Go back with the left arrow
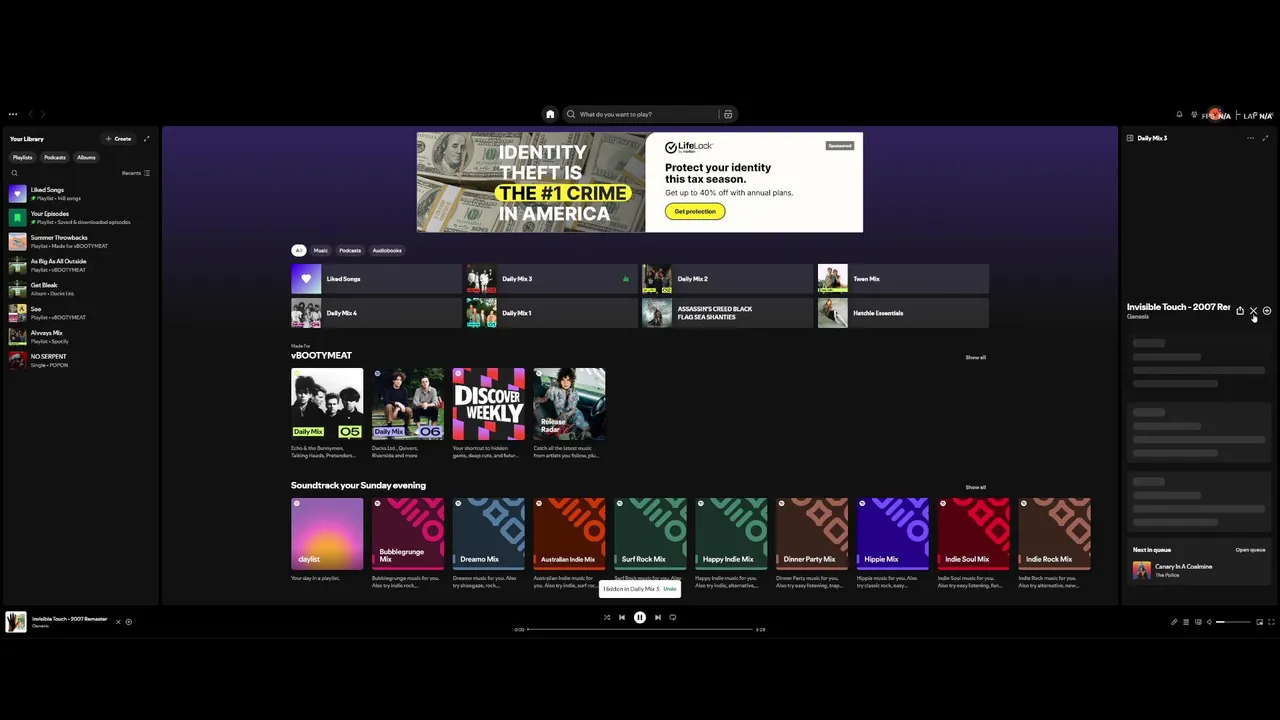This screenshot has height=720, width=1280. point(30,114)
